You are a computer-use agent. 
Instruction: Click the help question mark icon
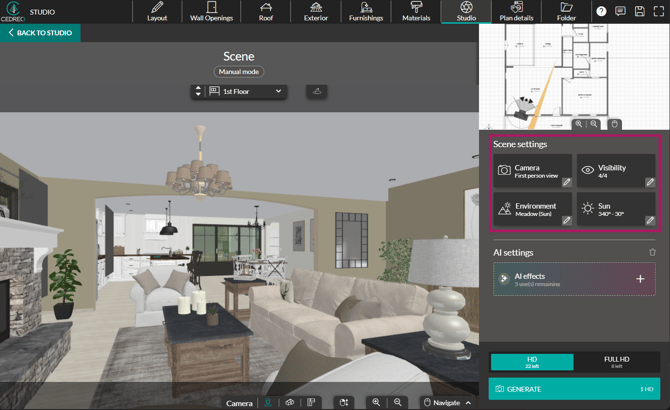click(x=601, y=12)
